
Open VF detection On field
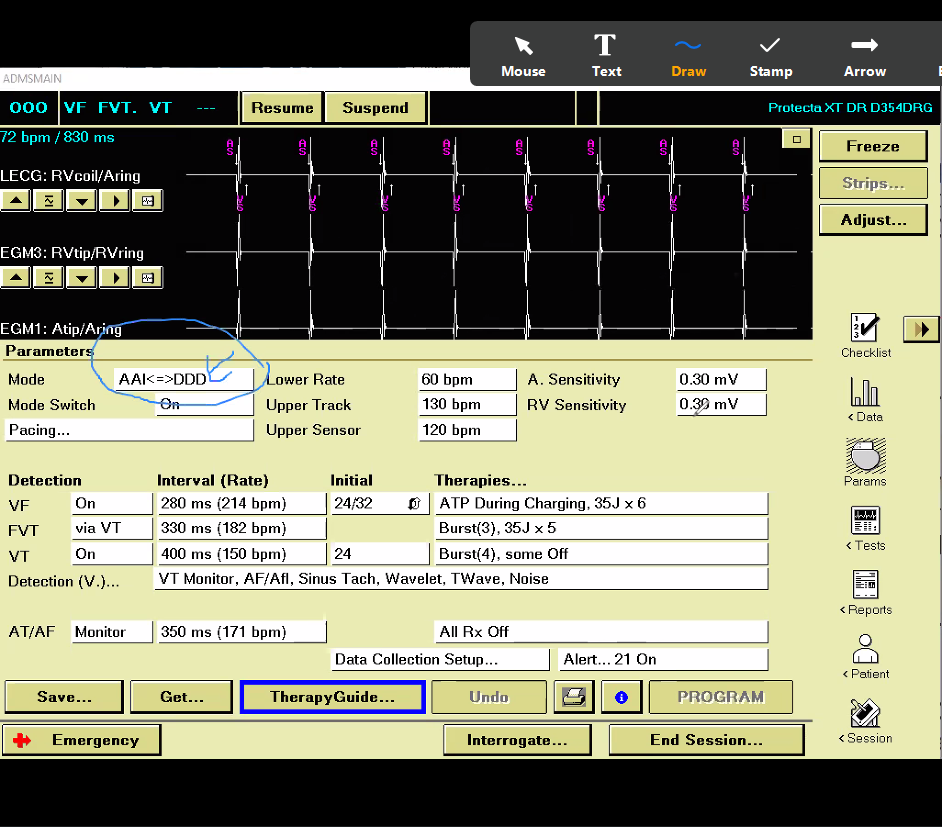click(x=112, y=503)
